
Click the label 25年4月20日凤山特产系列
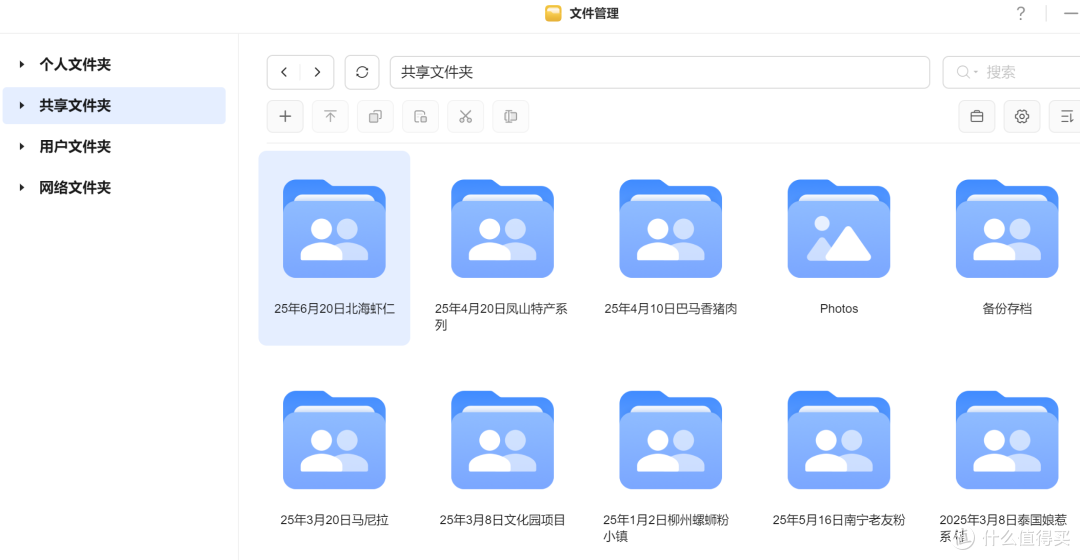[502, 317]
